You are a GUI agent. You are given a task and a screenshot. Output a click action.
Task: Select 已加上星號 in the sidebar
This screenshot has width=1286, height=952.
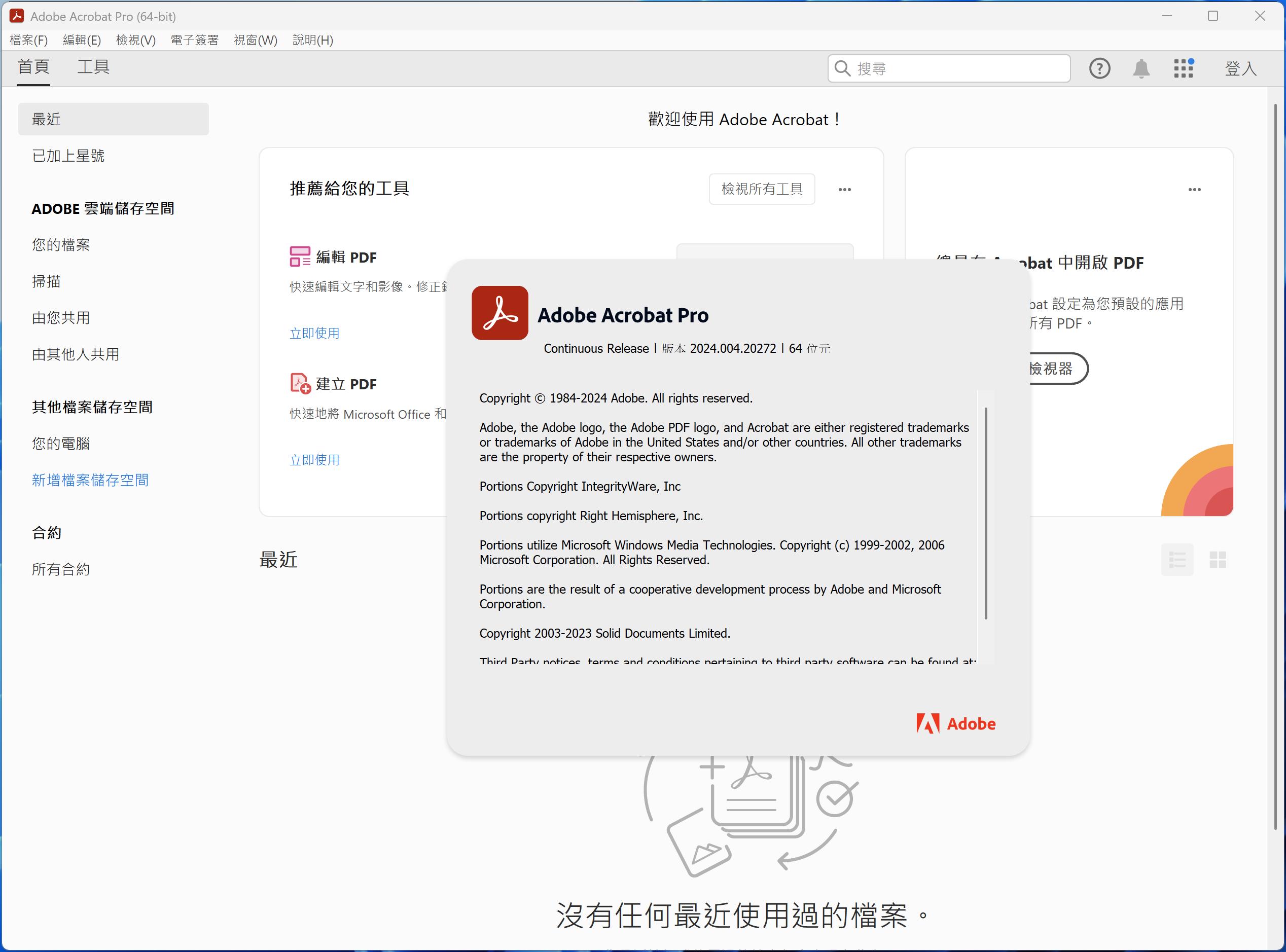click(68, 156)
